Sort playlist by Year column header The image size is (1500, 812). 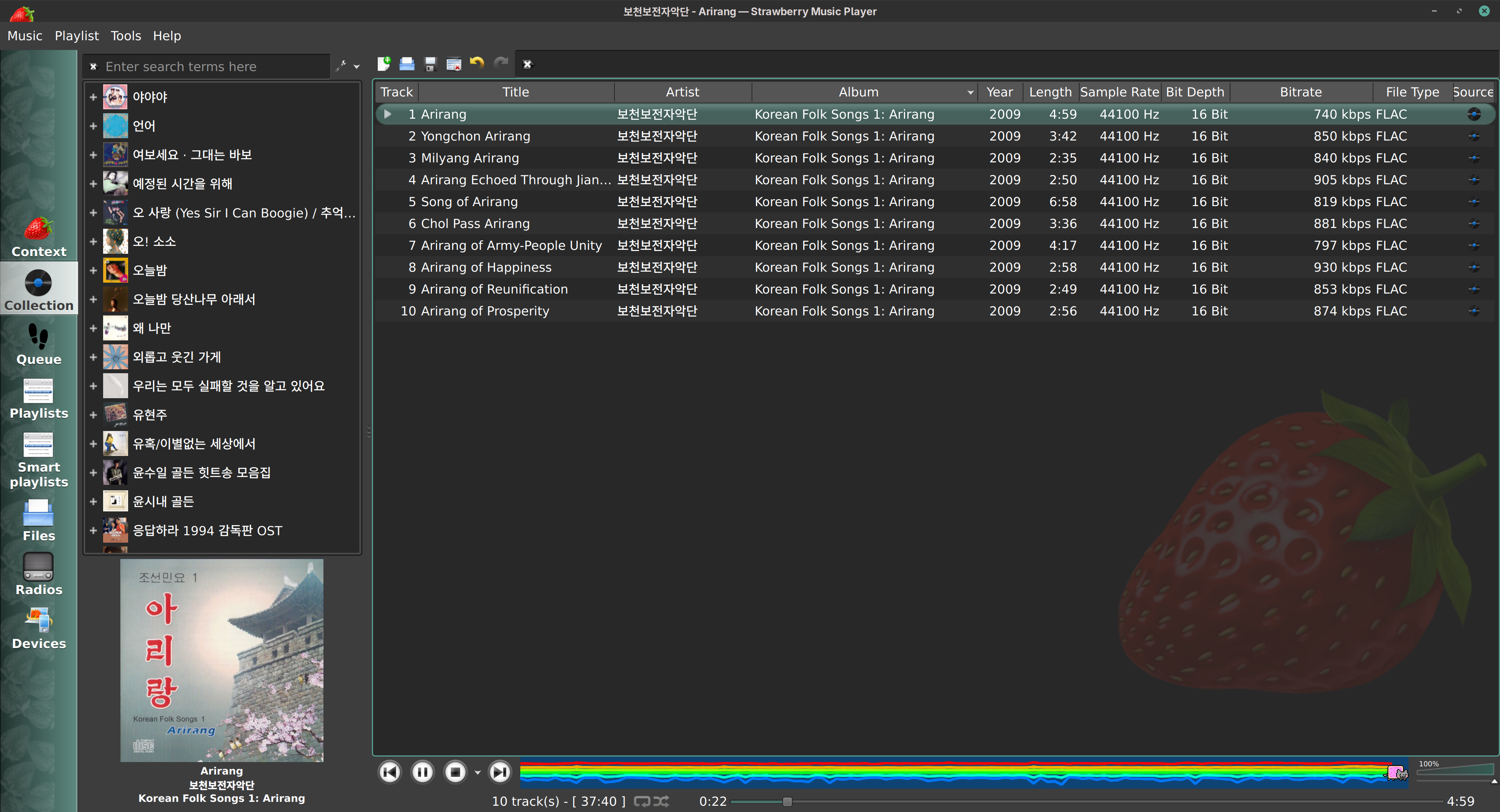coord(1000,92)
